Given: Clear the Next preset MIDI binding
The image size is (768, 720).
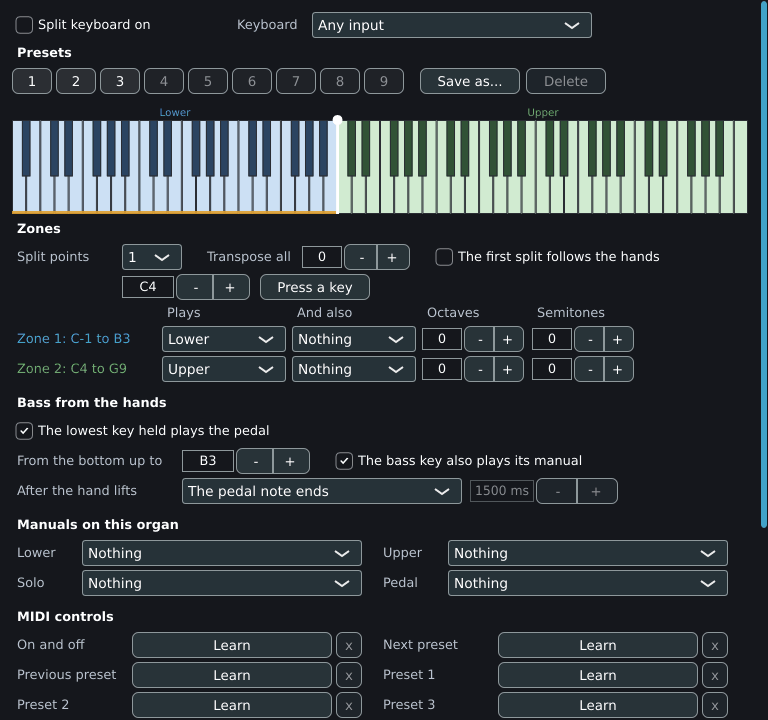Looking at the screenshot, I should pyautogui.click(x=715, y=645).
